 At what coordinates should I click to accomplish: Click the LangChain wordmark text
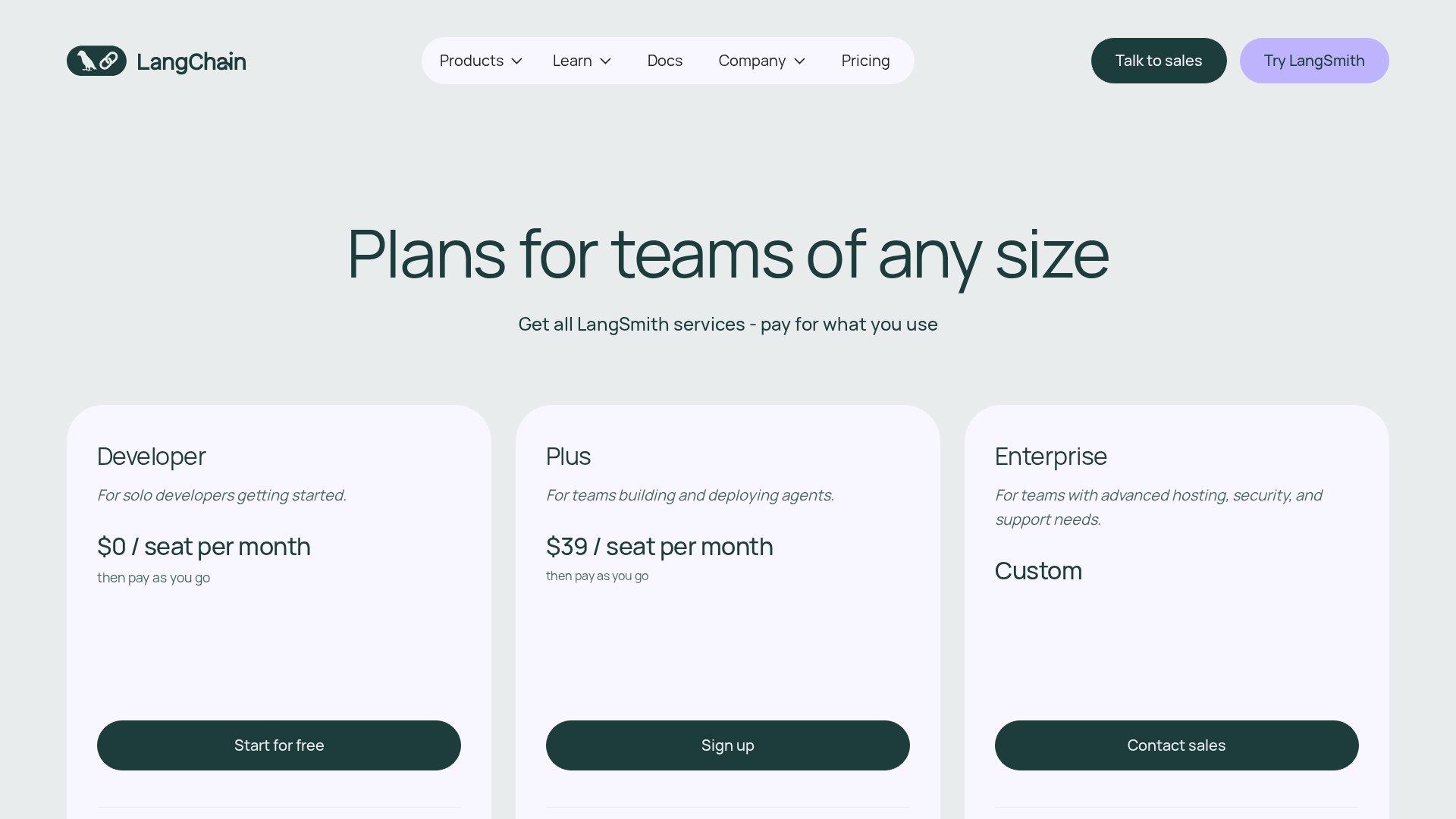[191, 61]
